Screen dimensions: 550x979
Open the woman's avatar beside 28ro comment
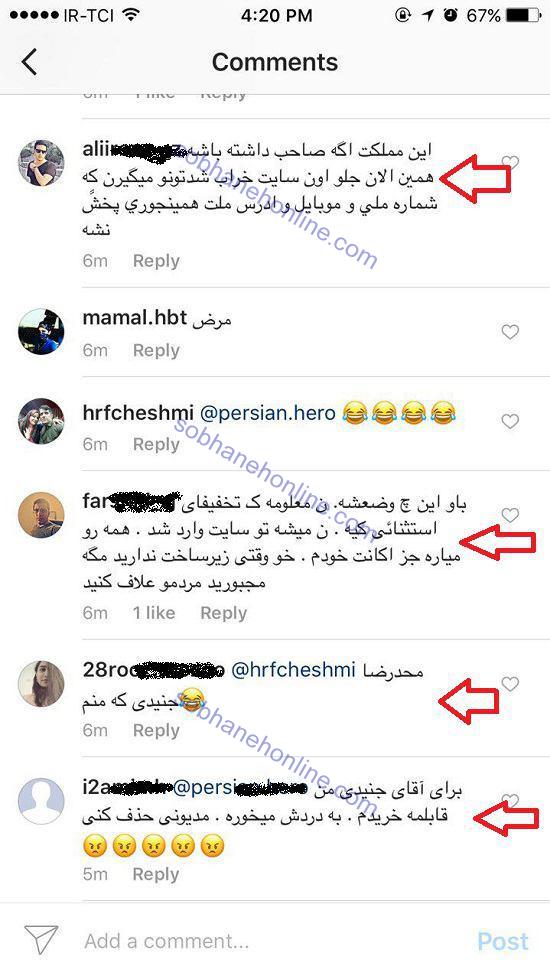coord(41,684)
